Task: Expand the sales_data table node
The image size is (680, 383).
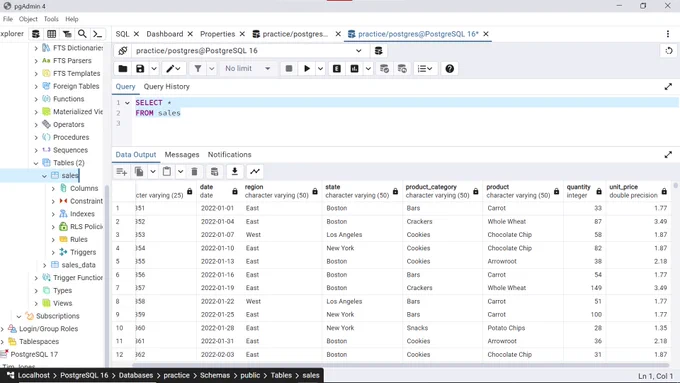Action: (44, 265)
